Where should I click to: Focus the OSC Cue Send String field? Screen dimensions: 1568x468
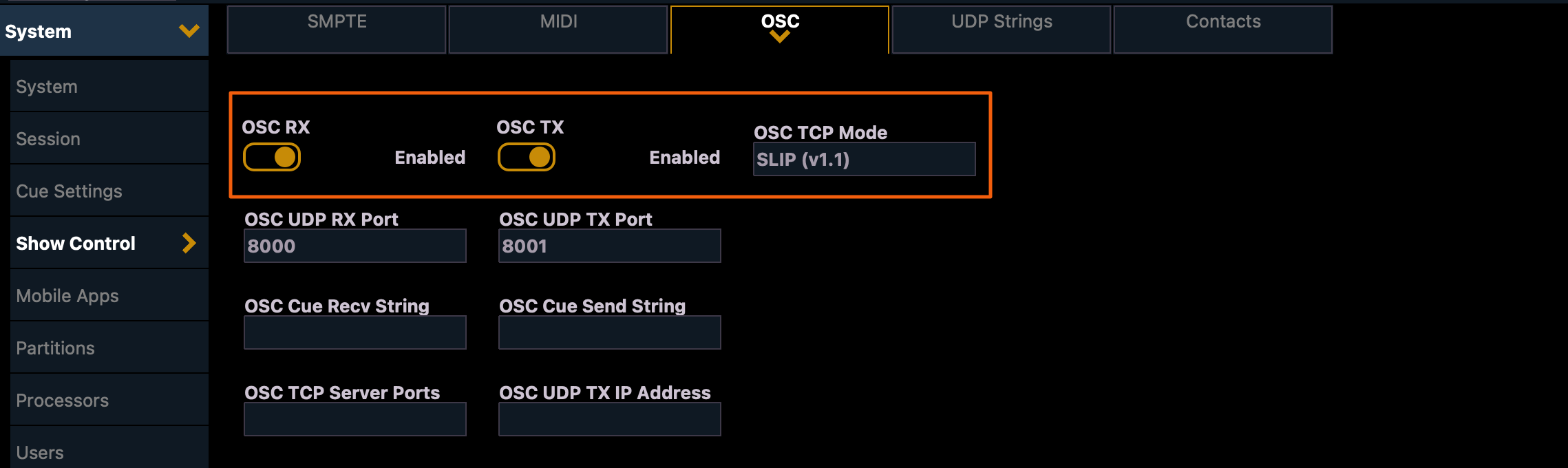pos(610,332)
